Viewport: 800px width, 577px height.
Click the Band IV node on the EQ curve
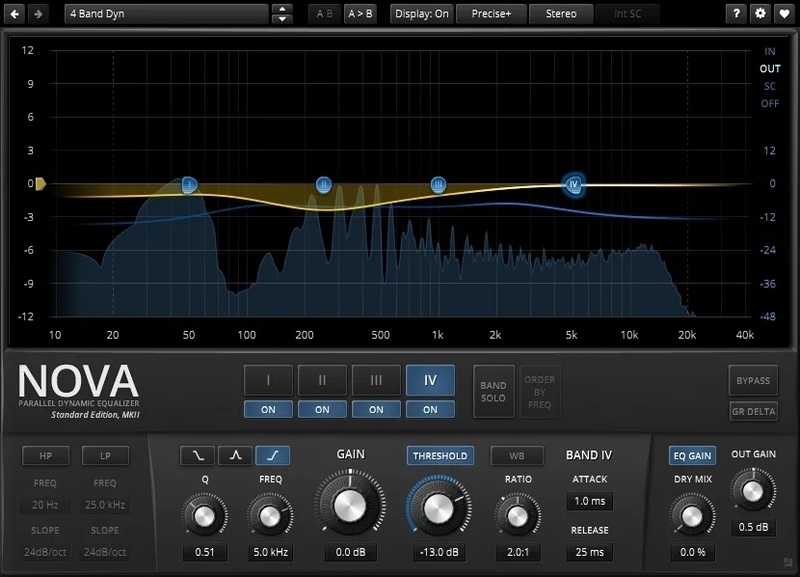(572, 185)
